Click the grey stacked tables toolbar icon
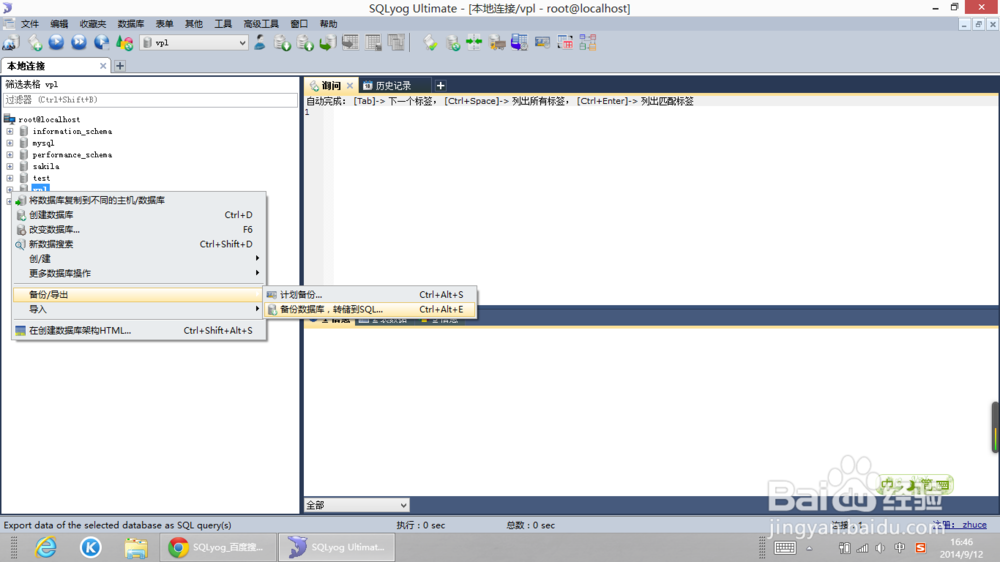This screenshot has width=1000, height=562. coord(396,43)
